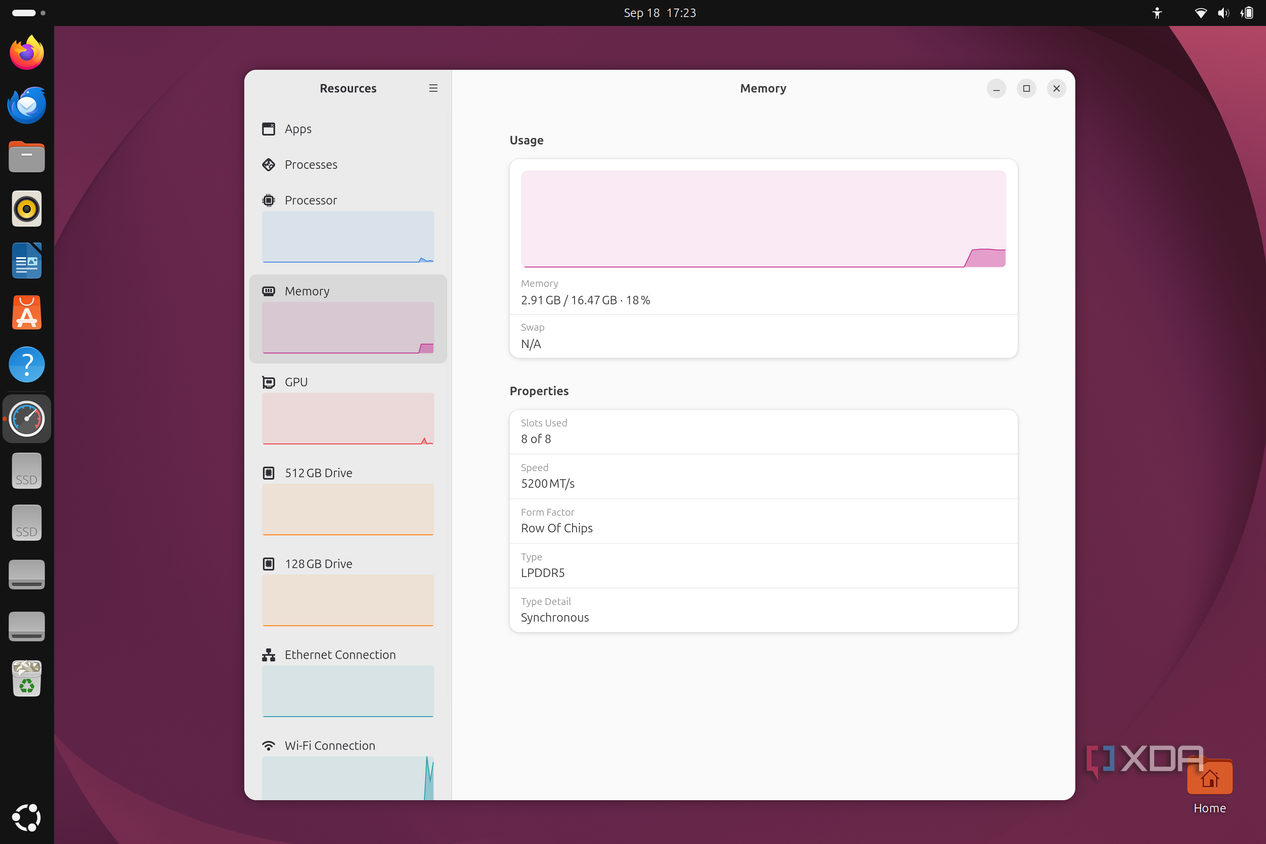Click the Wi-Fi signal icon in sidebar

[x=268, y=746]
